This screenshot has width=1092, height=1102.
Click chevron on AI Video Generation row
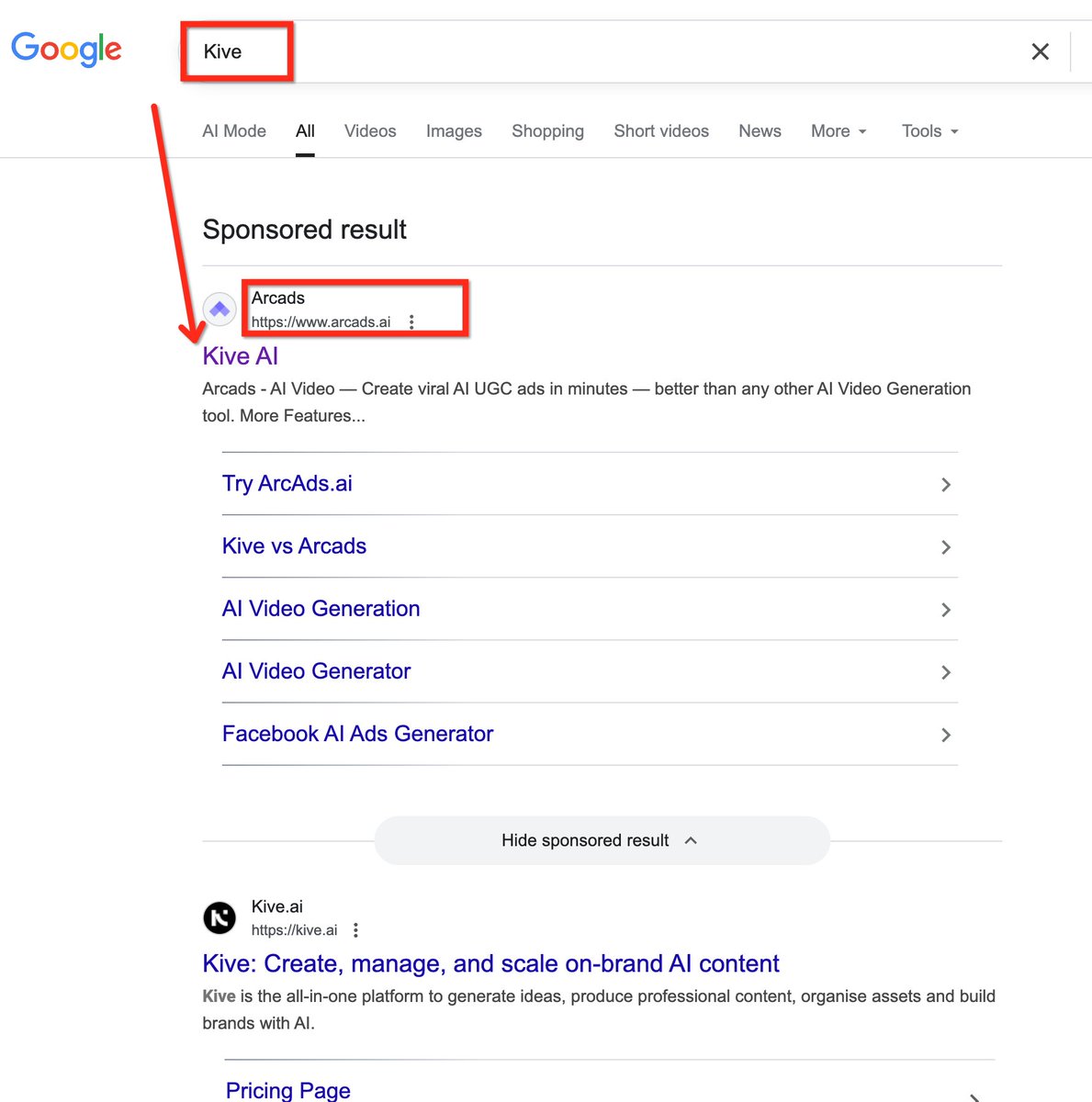[946, 610]
